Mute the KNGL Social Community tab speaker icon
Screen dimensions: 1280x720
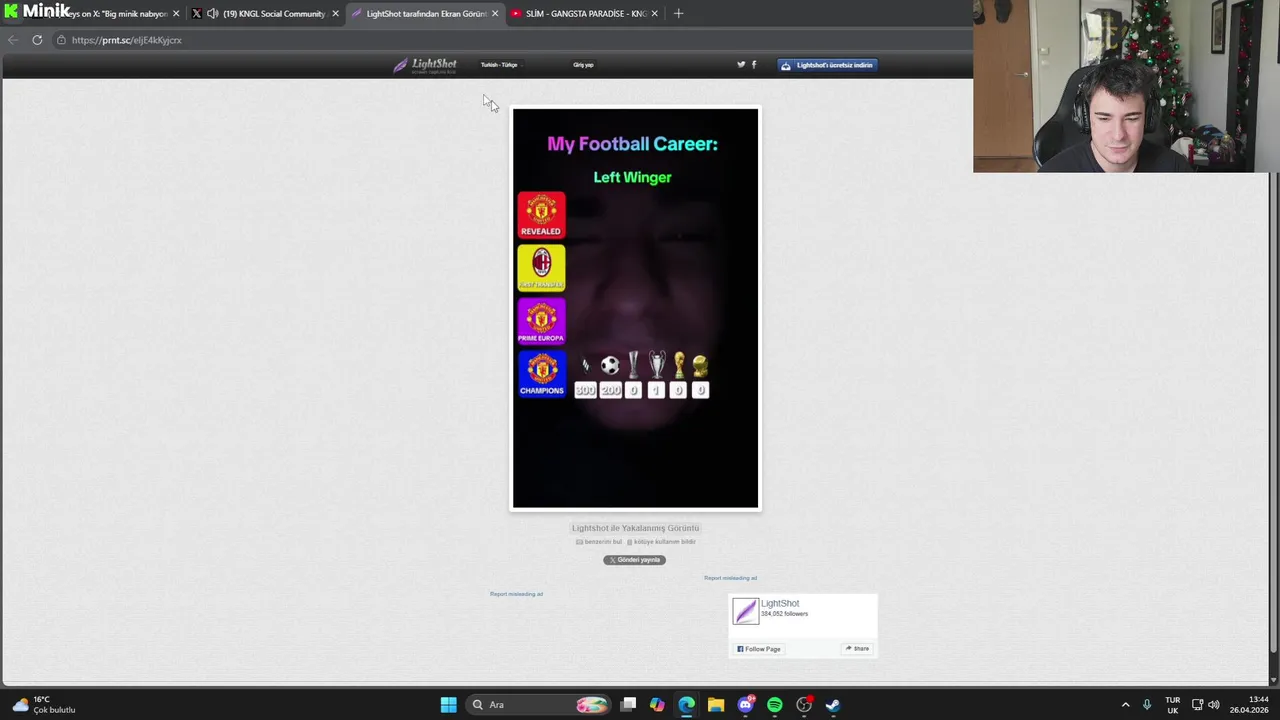pyautogui.click(x=212, y=13)
